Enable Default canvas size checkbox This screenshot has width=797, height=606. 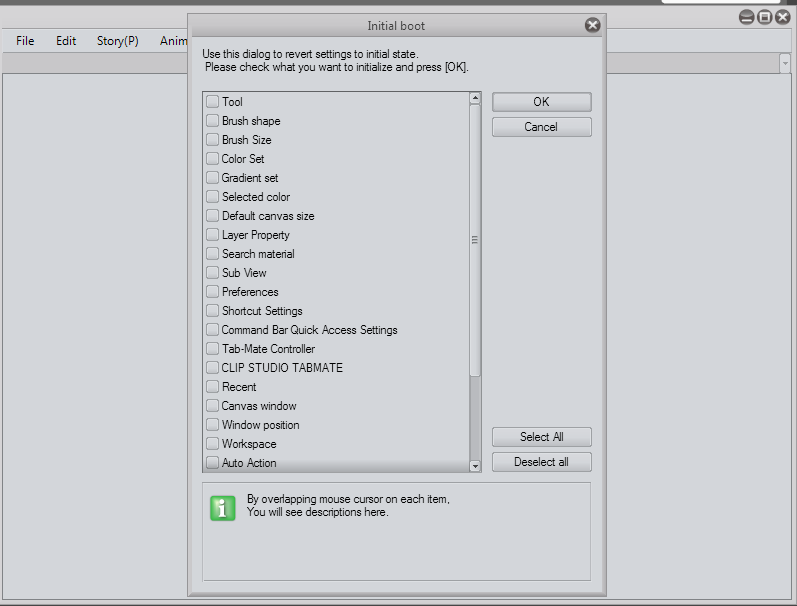(x=212, y=216)
